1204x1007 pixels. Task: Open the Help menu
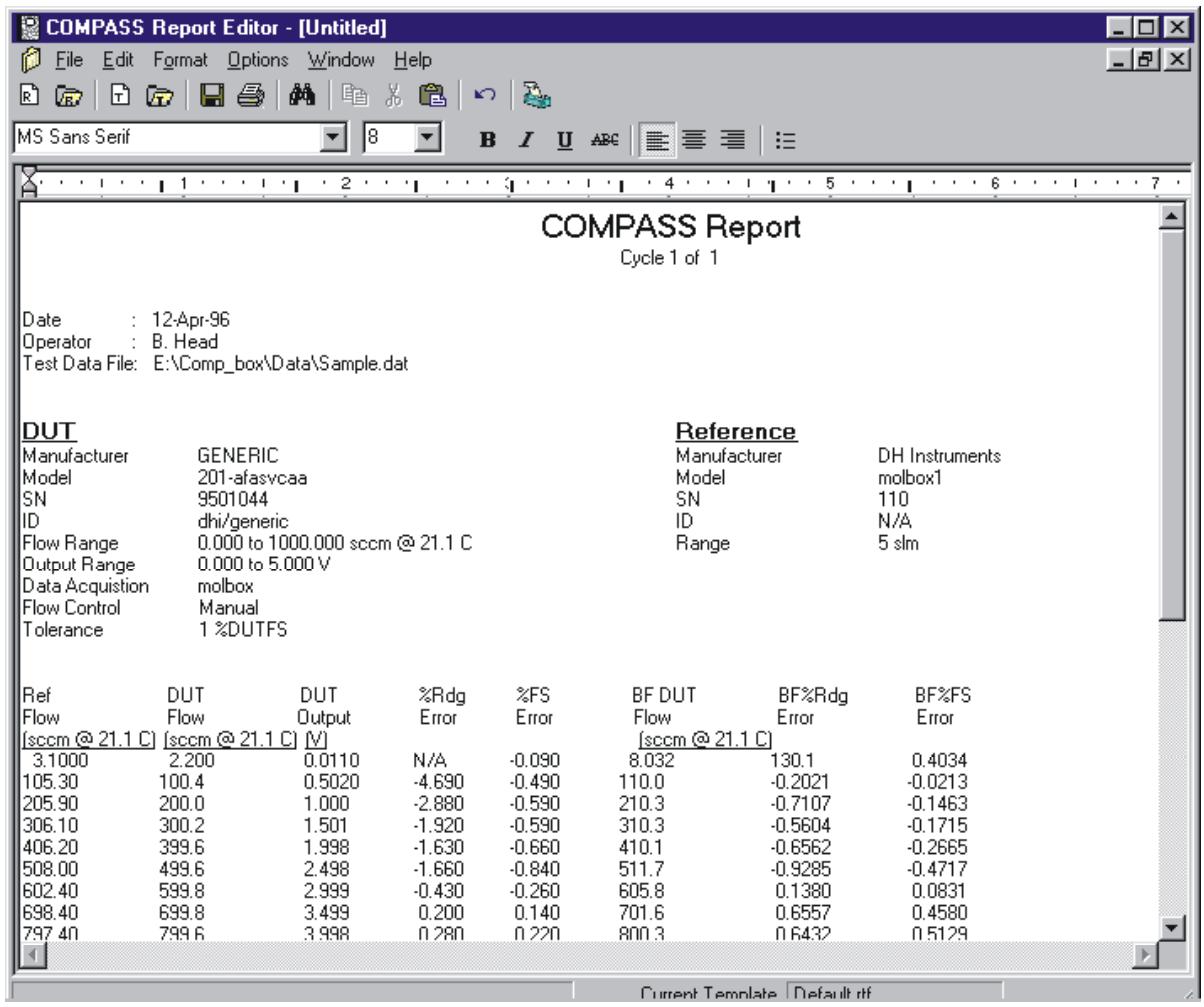(x=413, y=61)
